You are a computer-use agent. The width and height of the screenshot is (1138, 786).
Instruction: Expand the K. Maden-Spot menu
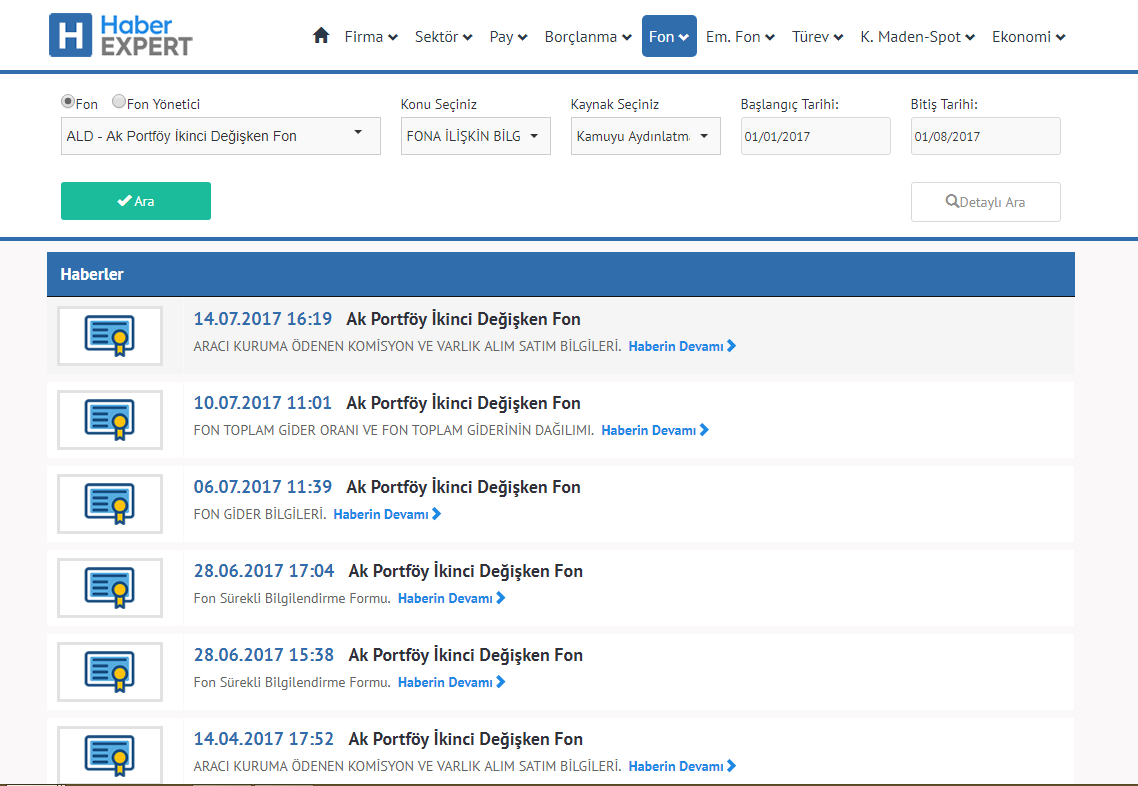(917, 36)
